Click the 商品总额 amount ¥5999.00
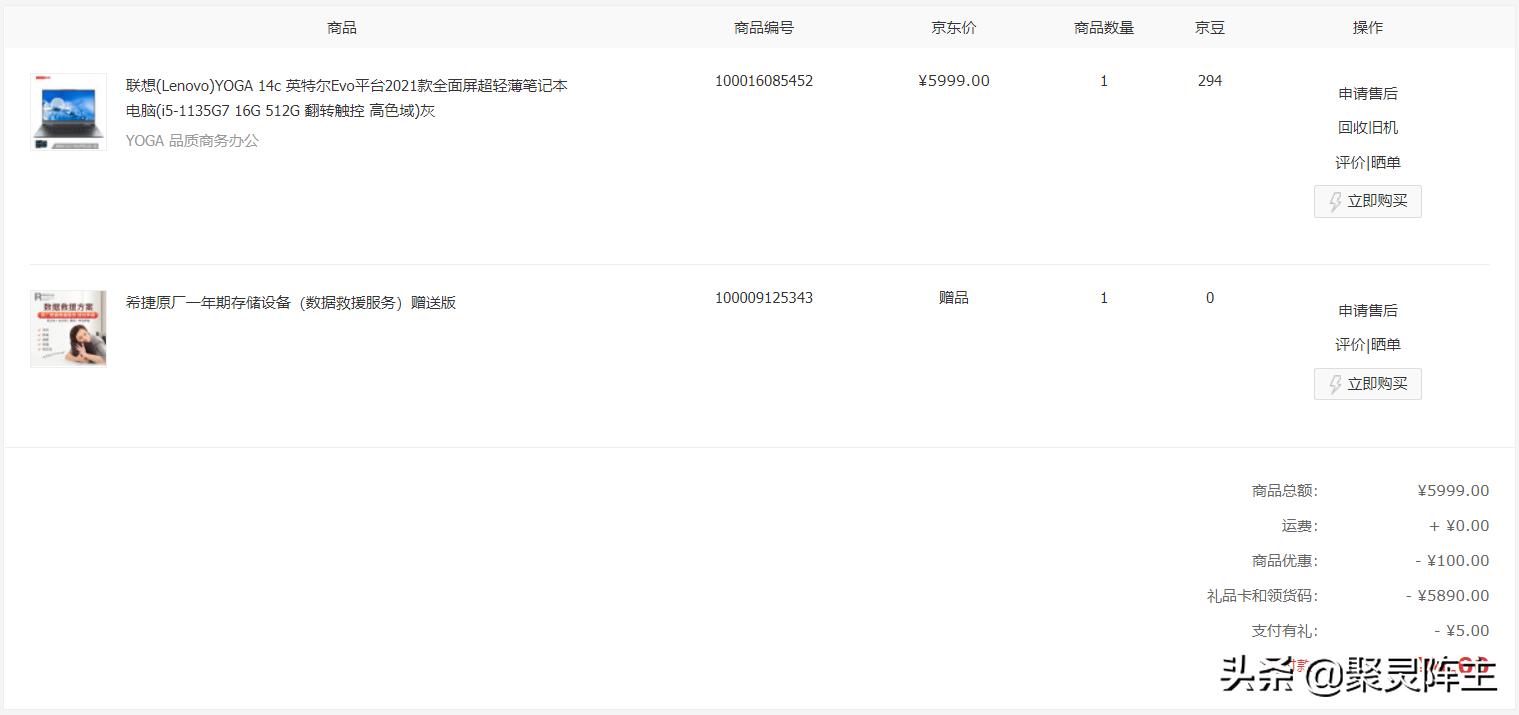Image resolution: width=1519 pixels, height=715 pixels. point(1451,490)
